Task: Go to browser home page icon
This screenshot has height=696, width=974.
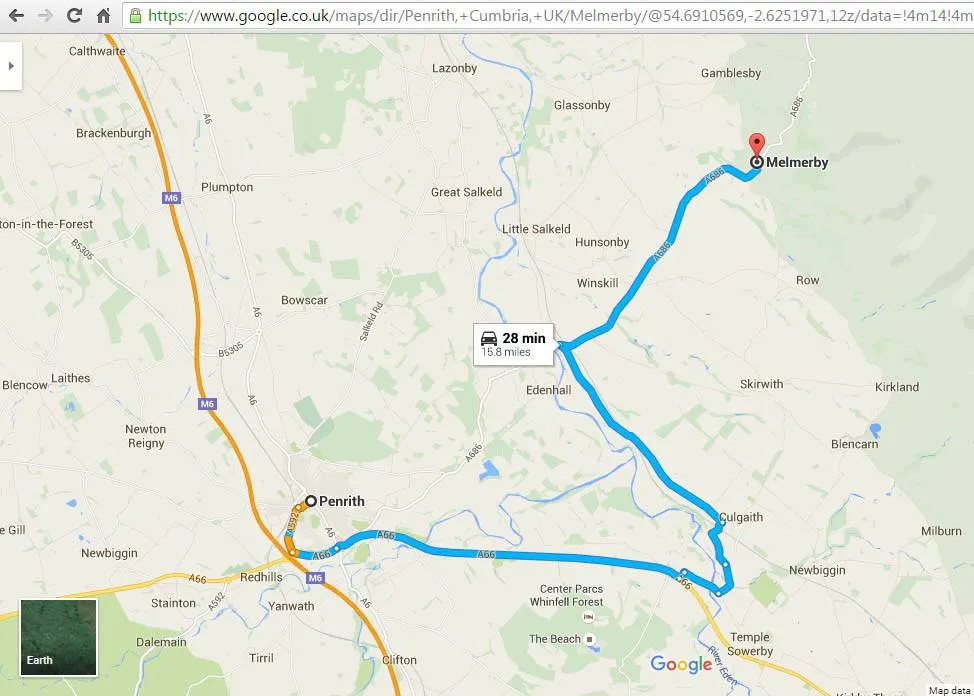Action: pyautogui.click(x=103, y=16)
